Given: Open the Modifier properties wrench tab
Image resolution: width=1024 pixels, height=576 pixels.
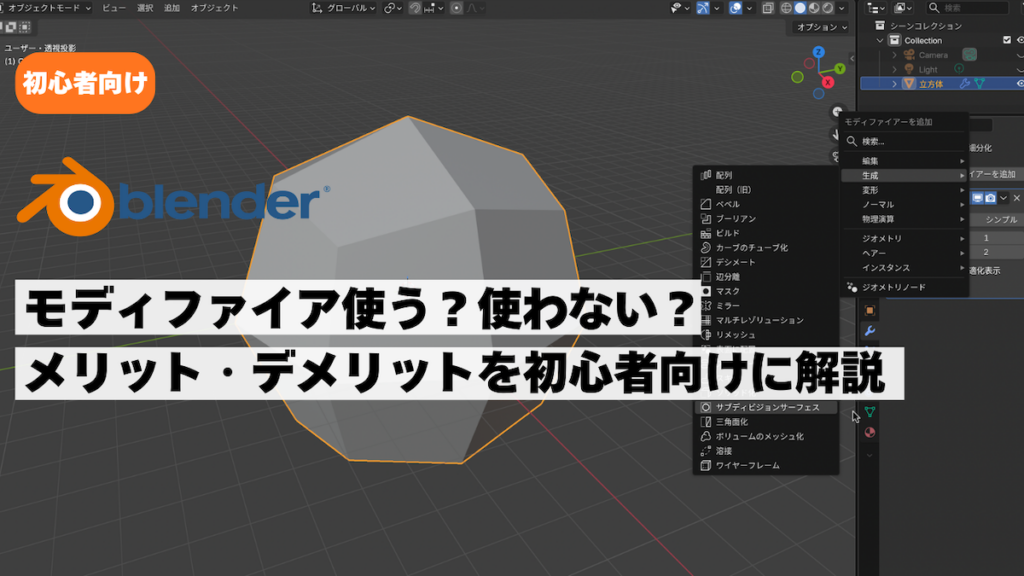Looking at the screenshot, I should click(x=869, y=331).
